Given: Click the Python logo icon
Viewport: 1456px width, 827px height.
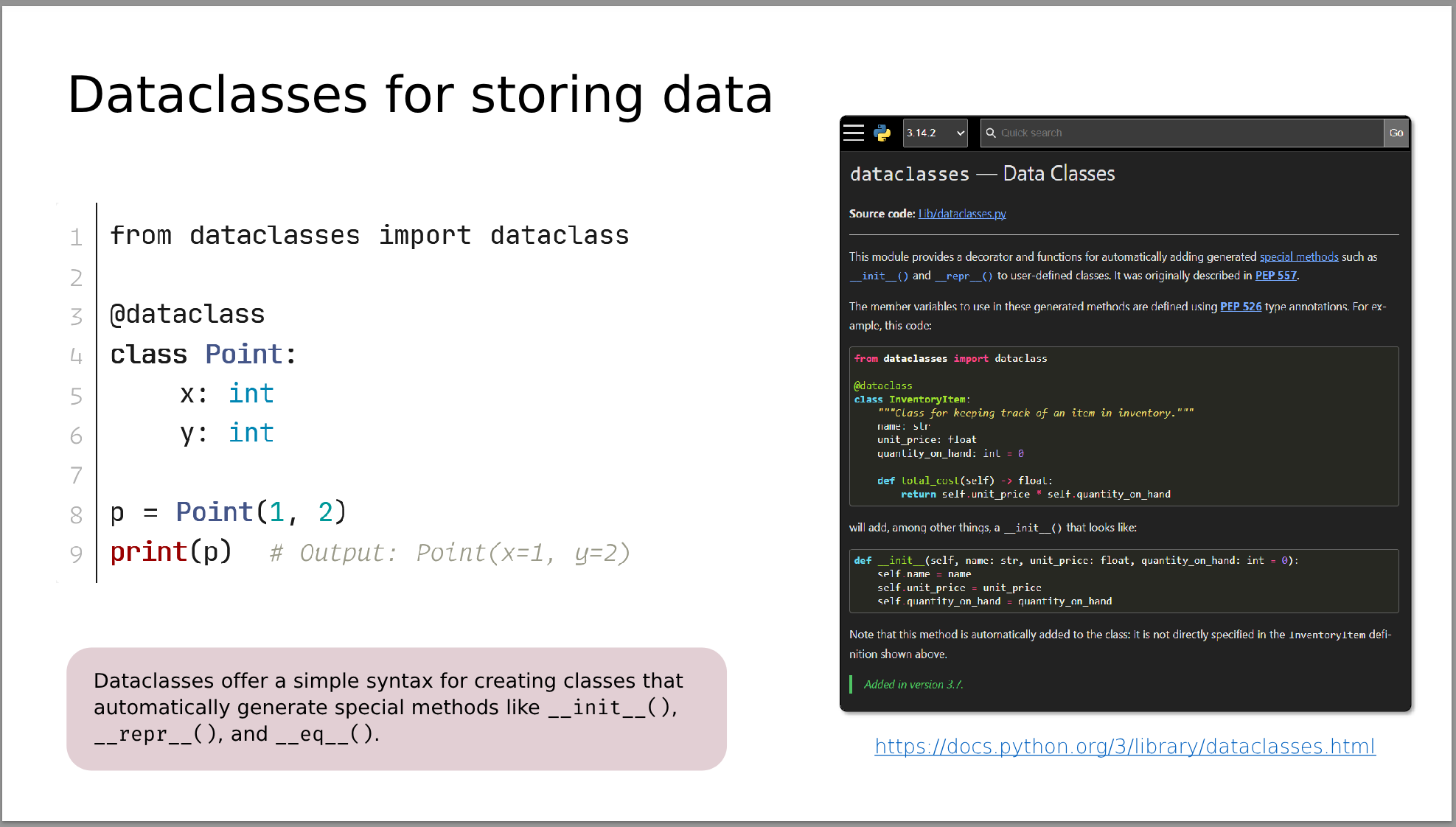Looking at the screenshot, I should pyautogui.click(x=882, y=133).
